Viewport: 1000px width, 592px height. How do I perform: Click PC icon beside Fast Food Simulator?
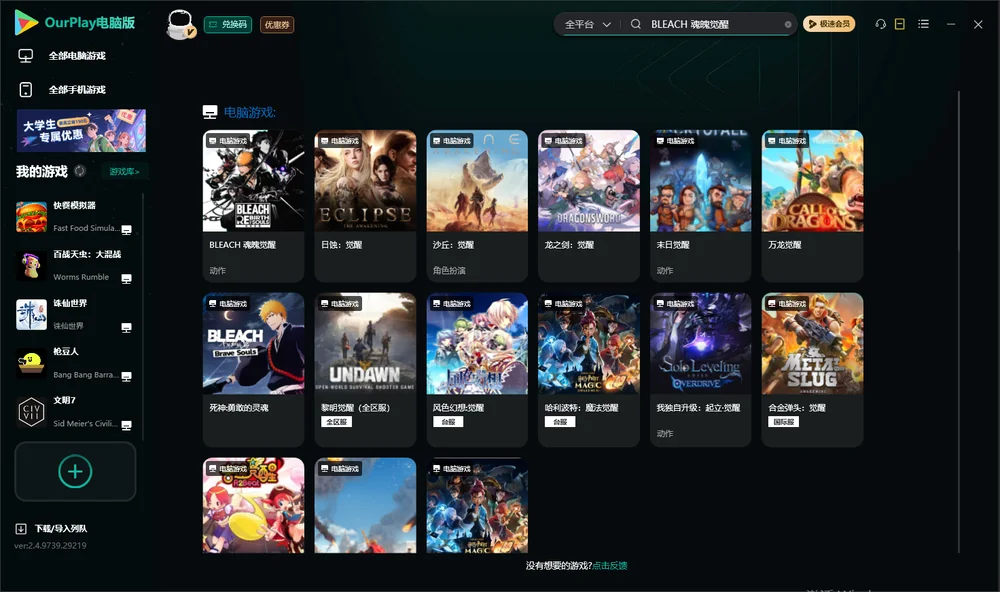[126, 230]
